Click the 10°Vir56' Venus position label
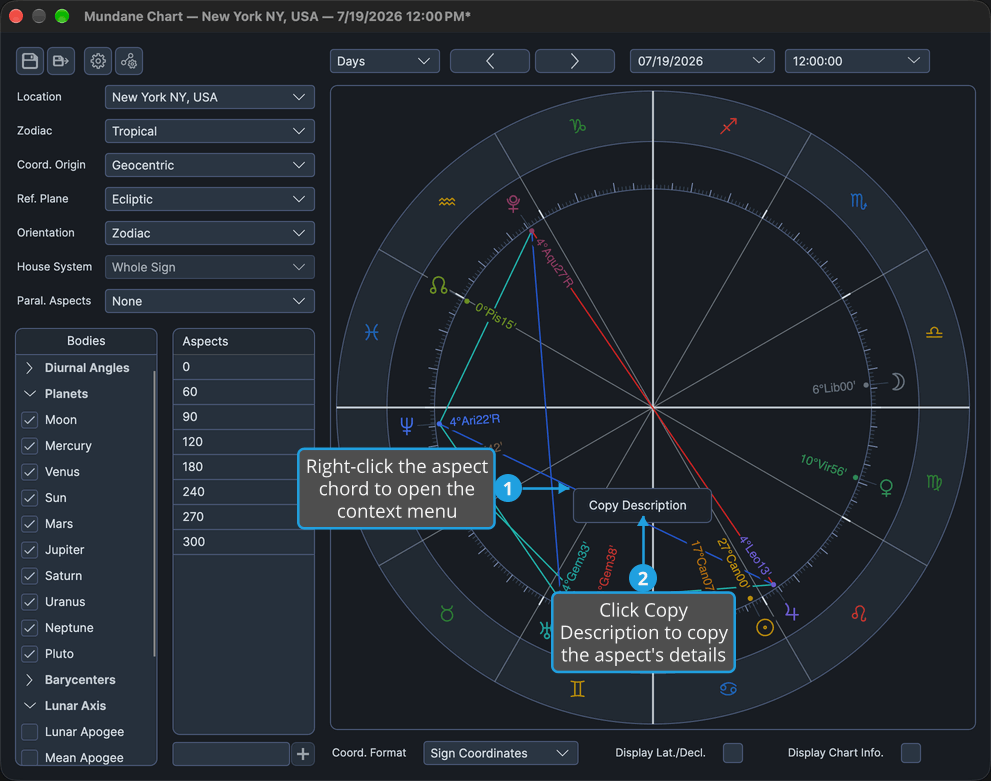 pyautogui.click(x=824, y=465)
